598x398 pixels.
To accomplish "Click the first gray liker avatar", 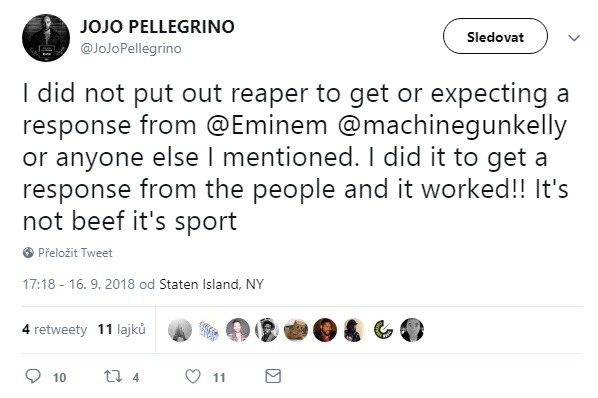I will (x=180, y=330).
